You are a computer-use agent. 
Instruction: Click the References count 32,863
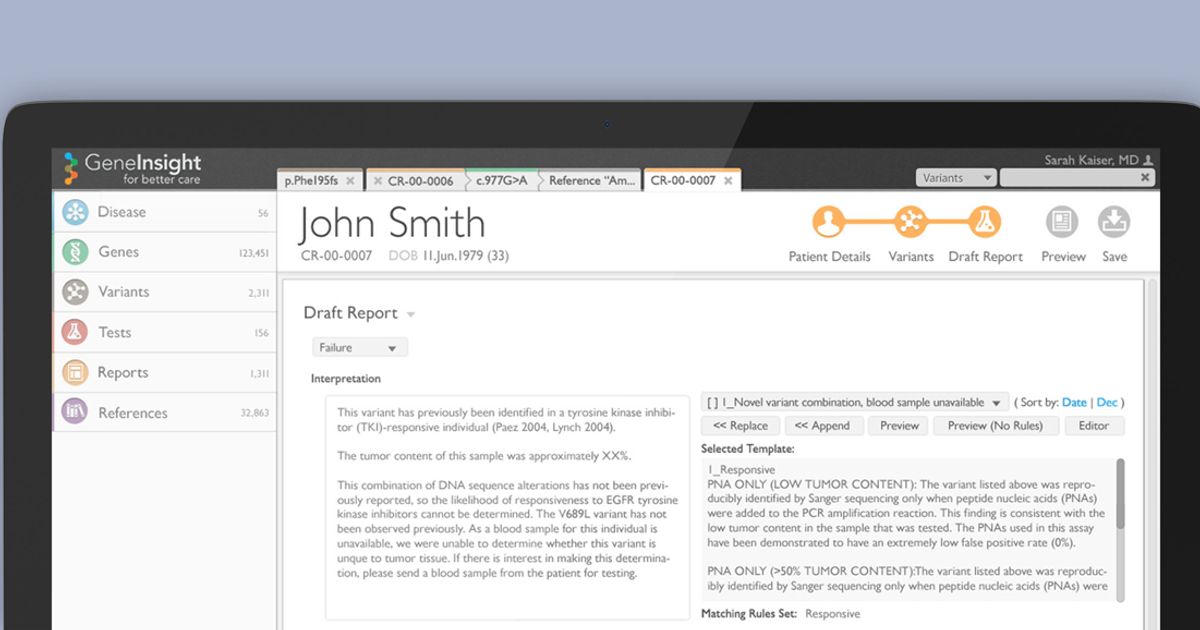(255, 413)
